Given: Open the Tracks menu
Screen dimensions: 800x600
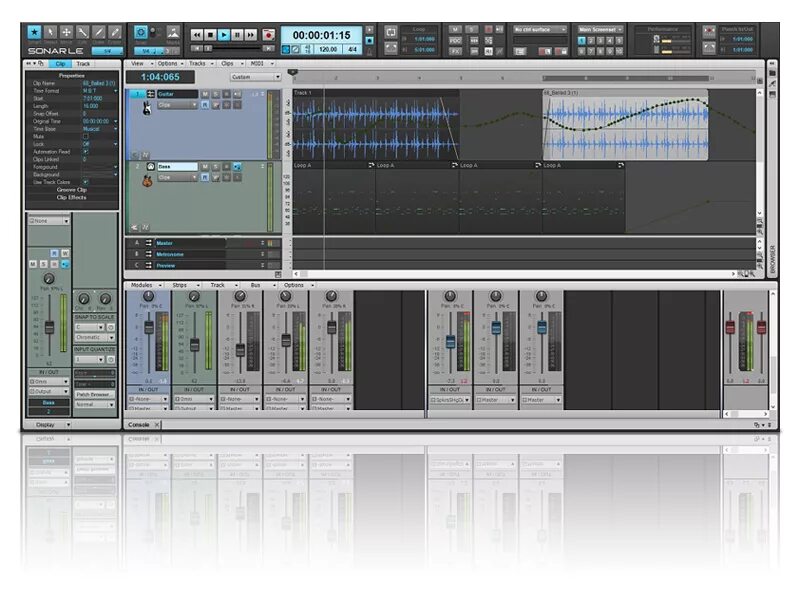Looking at the screenshot, I should (201, 64).
